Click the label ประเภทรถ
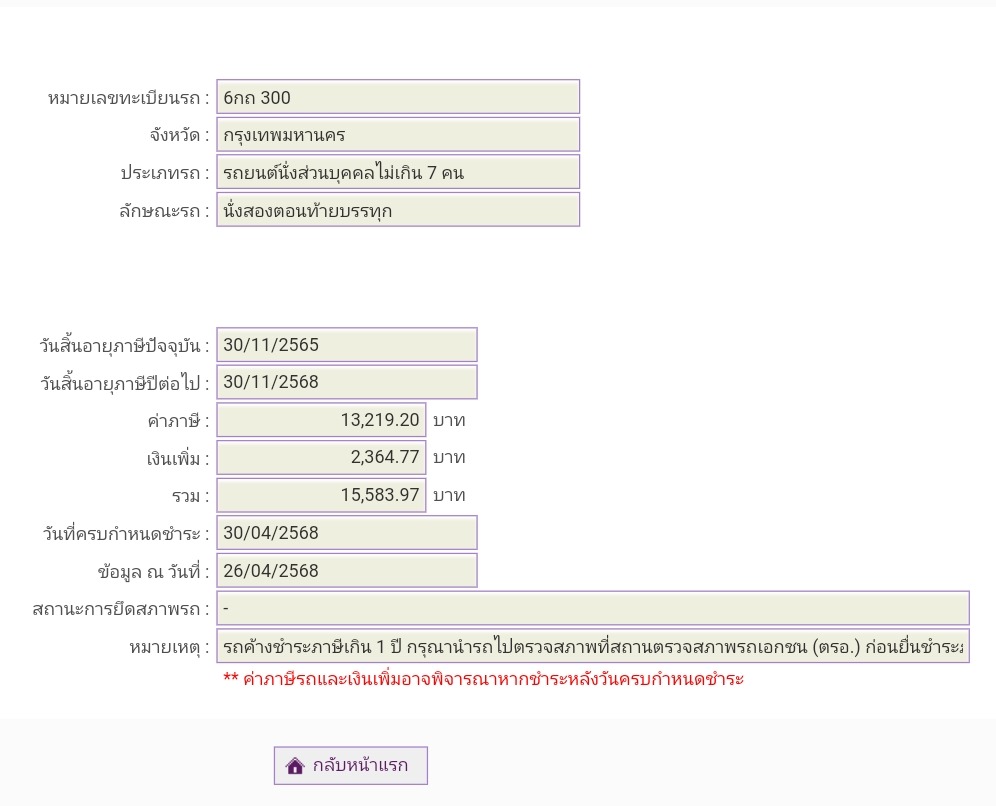This screenshot has width=996, height=806. [165, 173]
